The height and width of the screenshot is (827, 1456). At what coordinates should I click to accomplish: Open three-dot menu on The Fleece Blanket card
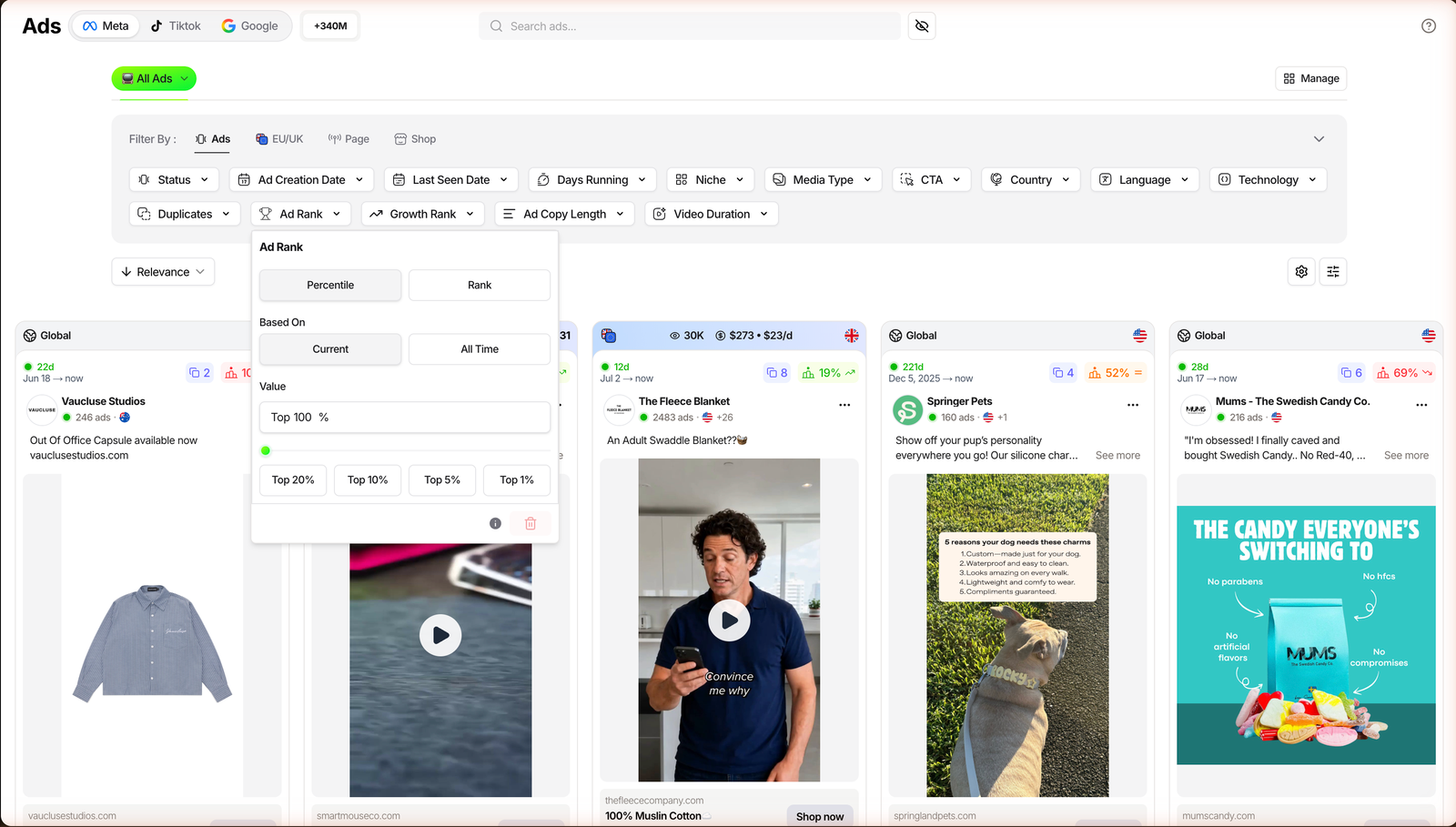point(844,405)
